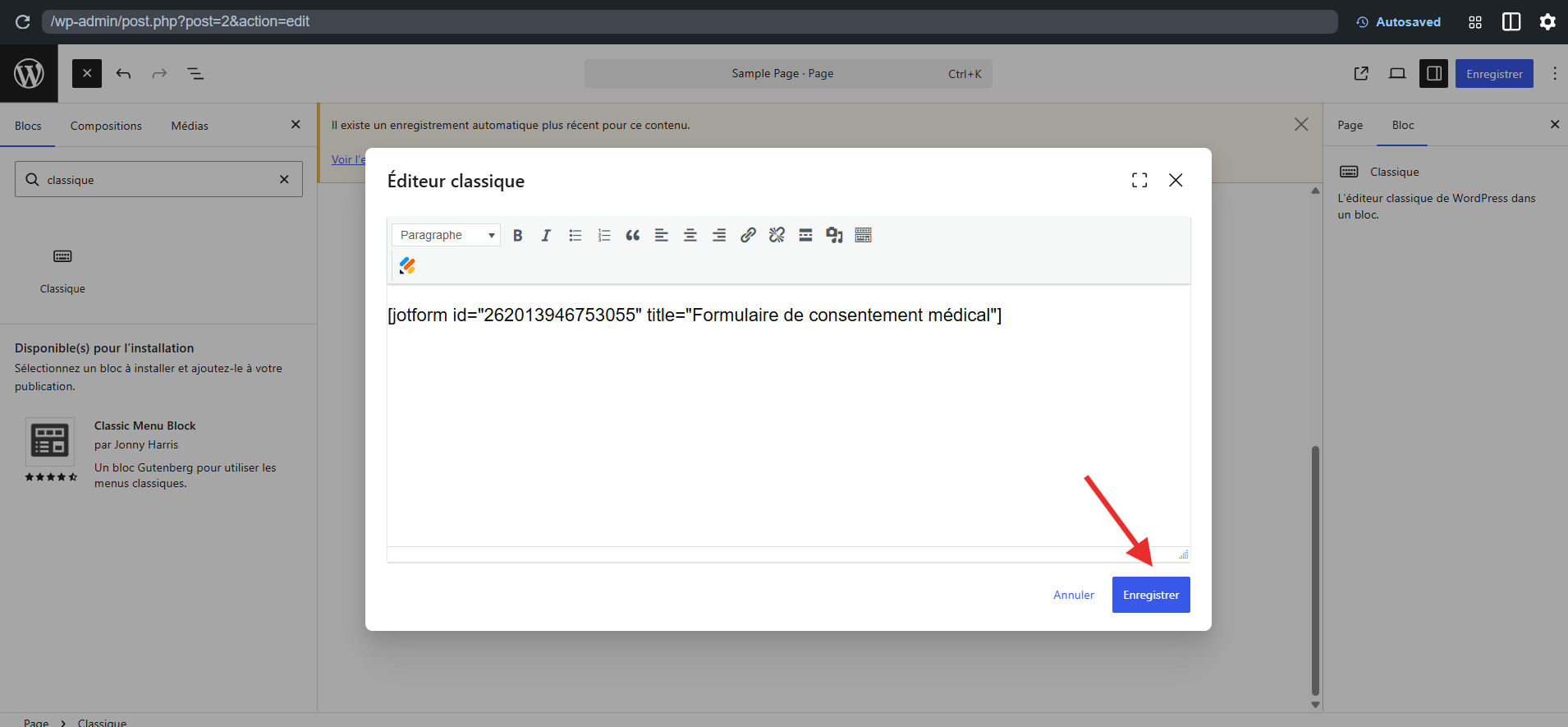The width and height of the screenshot is (1568, 727).
Task: Open the desktop preview options
Action: (x=1397, y=73)
